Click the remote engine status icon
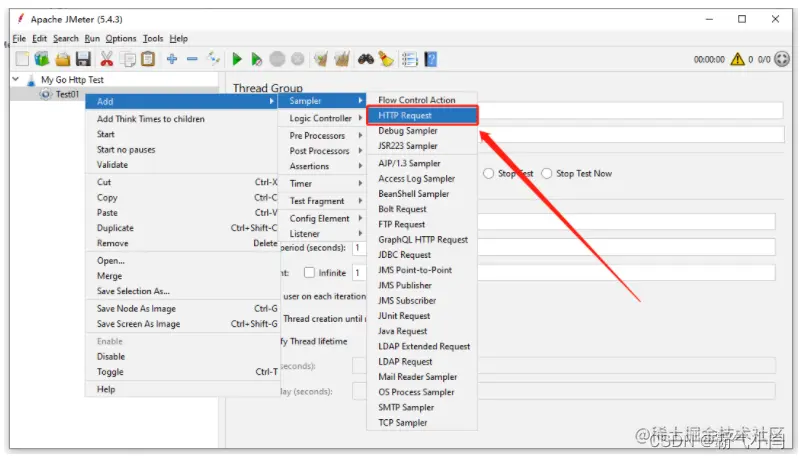Viewport: 800px width, 459px height. (x=782, y=59)
